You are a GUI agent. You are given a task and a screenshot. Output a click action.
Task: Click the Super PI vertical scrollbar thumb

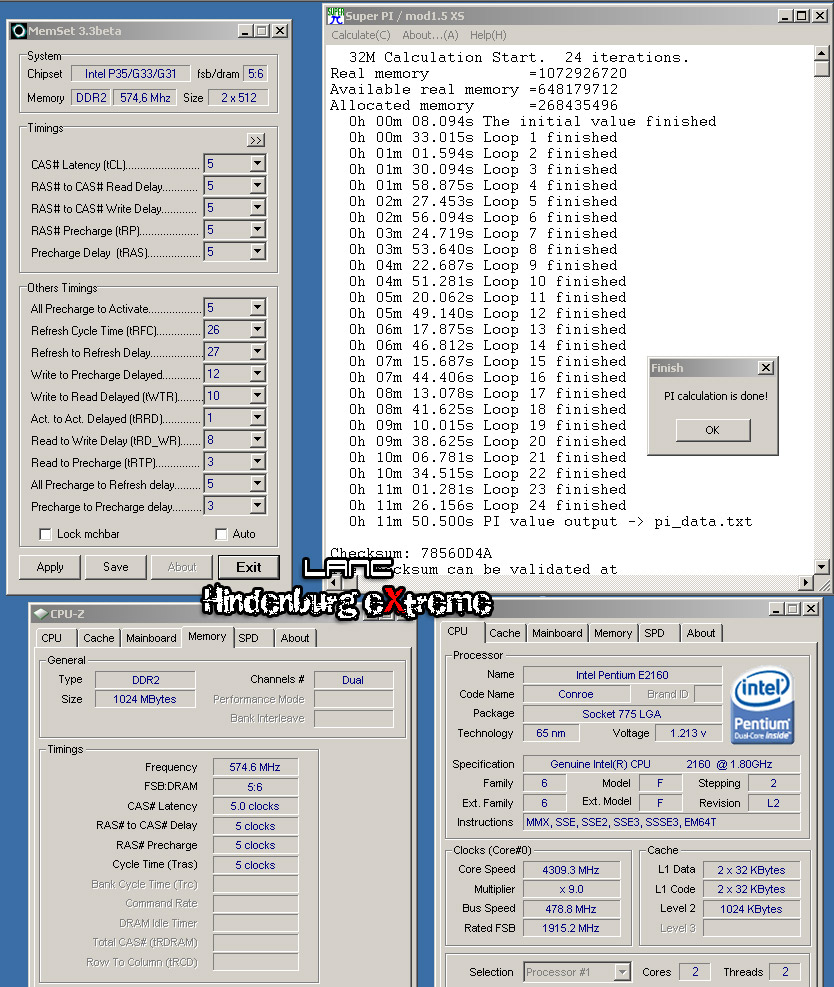coord(821,69)
